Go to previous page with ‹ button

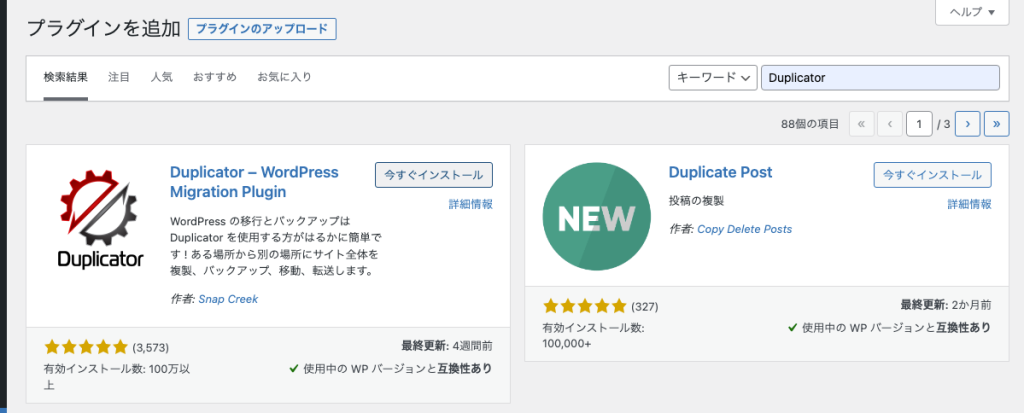pos(889,124)
